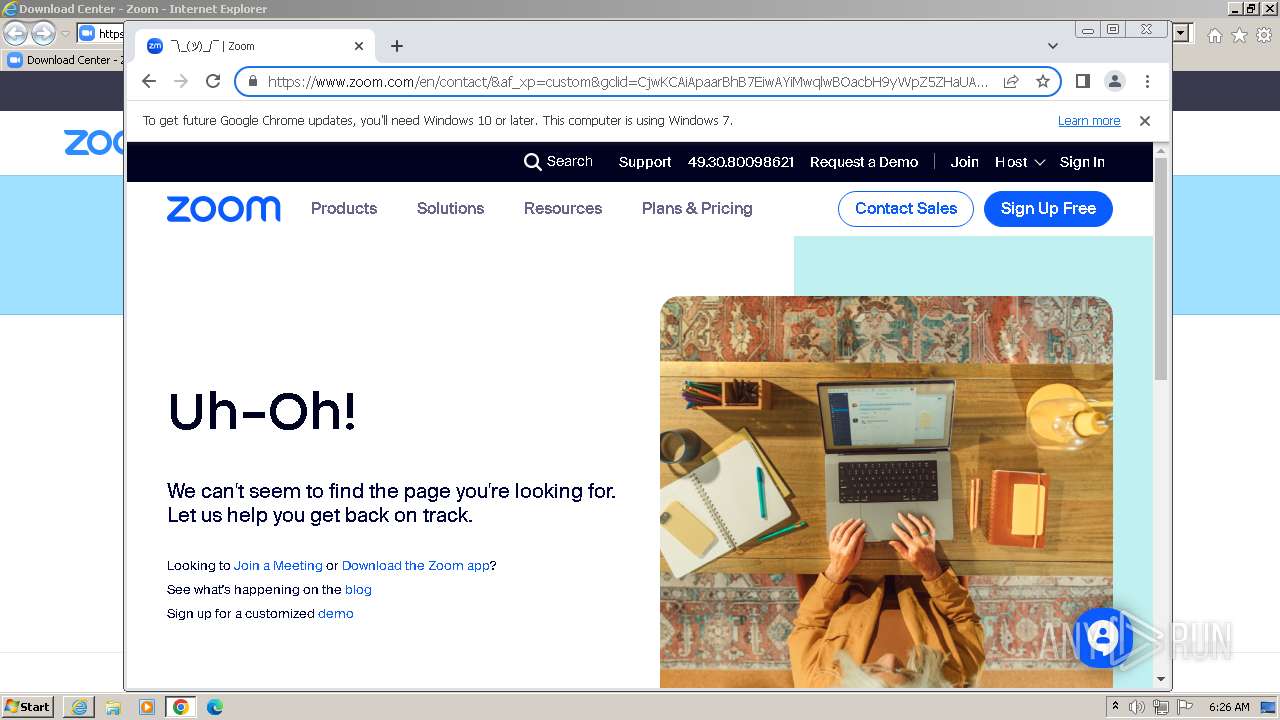Click Join in the top bar
Image resolution: width=1280 pixels, height=720 pixels.
click(964, 162)
